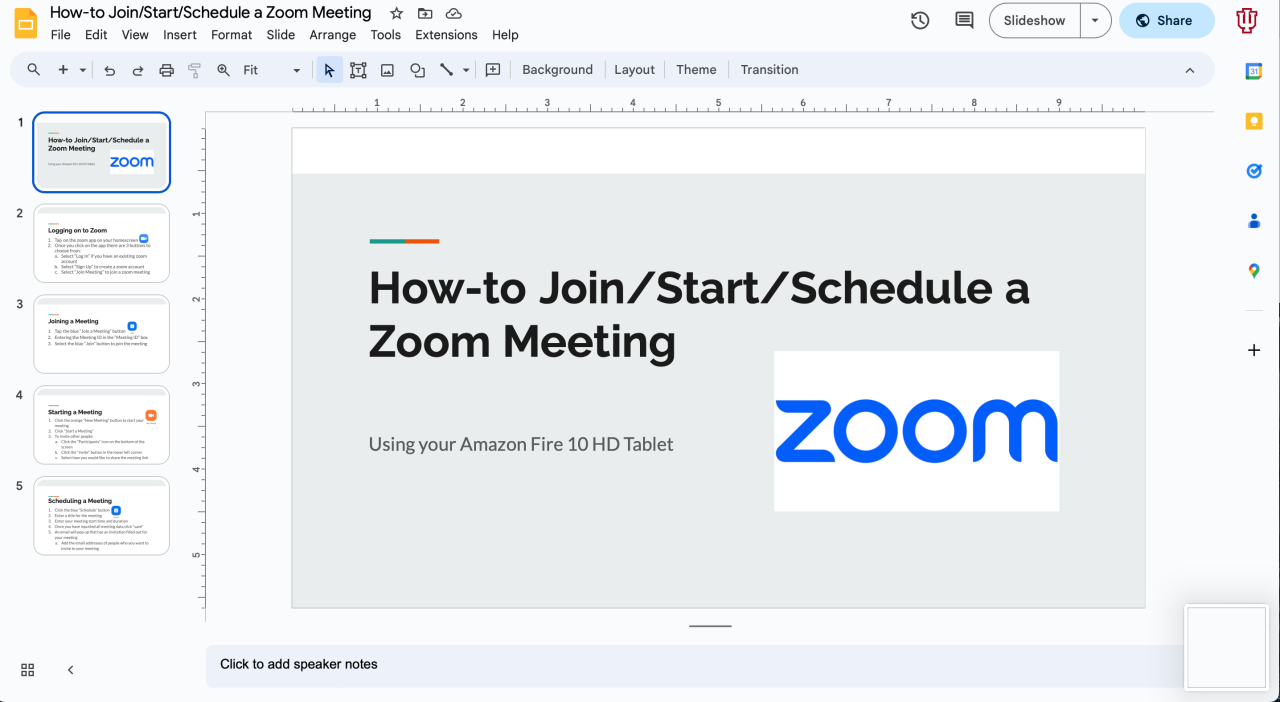Hide the menus with chevron
1280x702 pixels.
[x=1190, y=70]
